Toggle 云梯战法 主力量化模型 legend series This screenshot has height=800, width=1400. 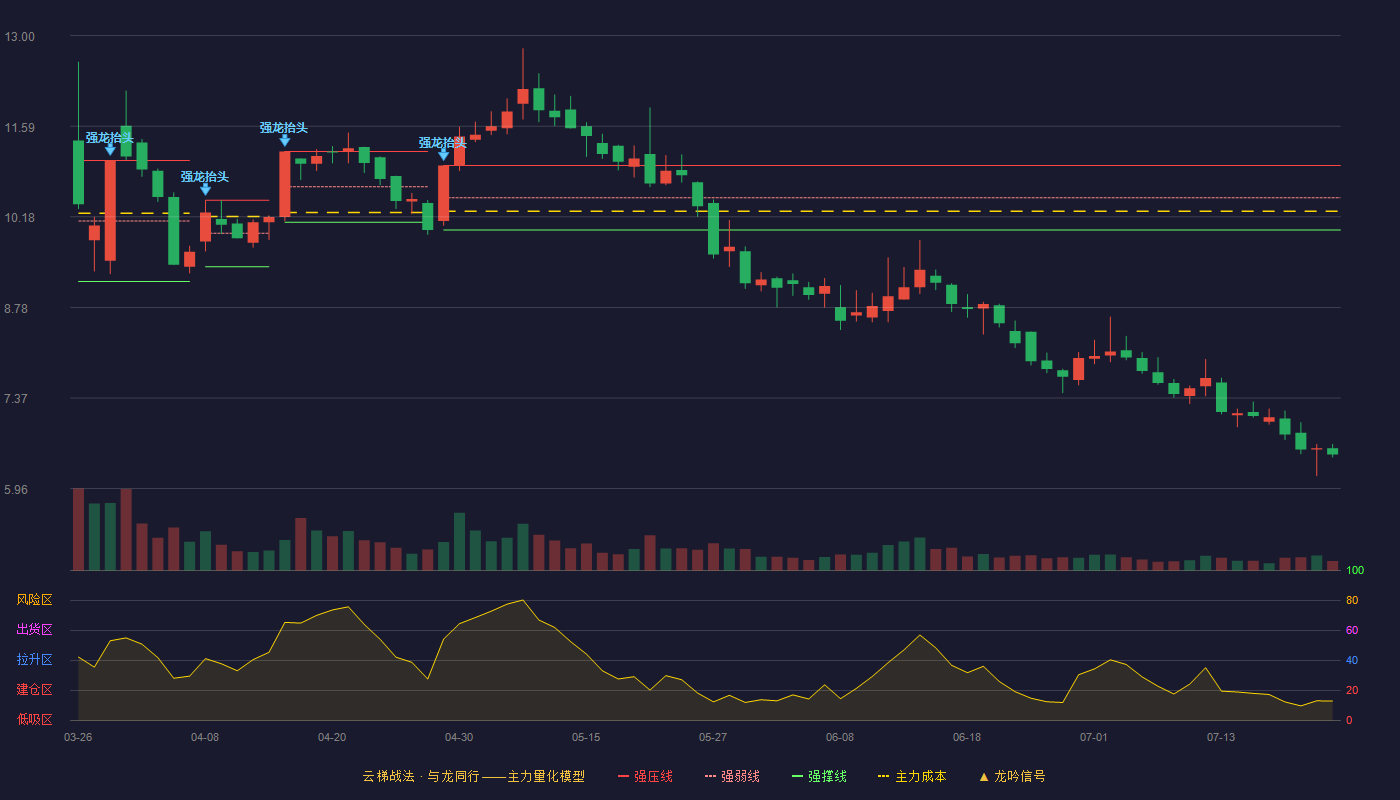(473, 776)
